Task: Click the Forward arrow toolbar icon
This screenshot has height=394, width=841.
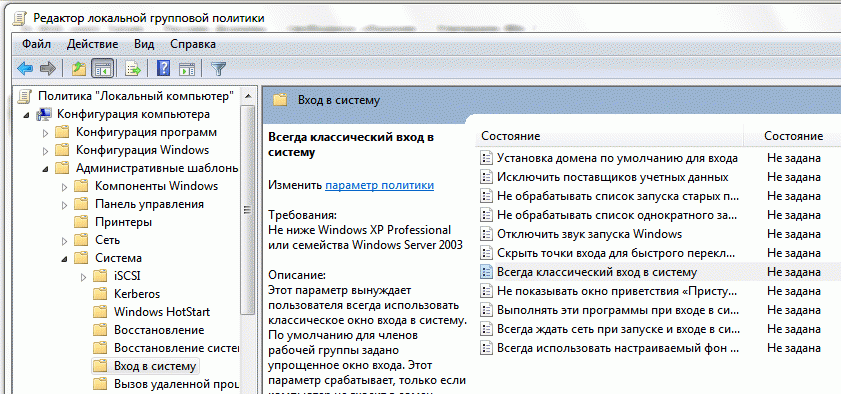Action: [48, 69]
